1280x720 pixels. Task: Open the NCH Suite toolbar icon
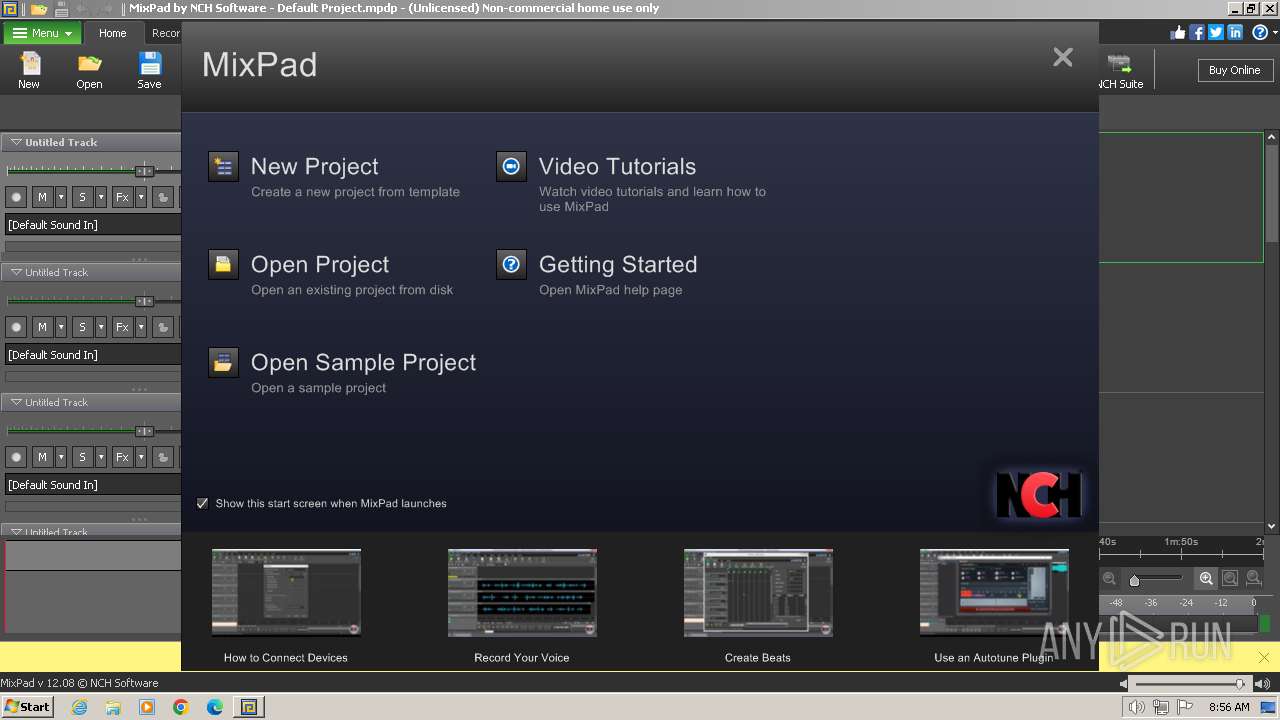(1120, 64)
